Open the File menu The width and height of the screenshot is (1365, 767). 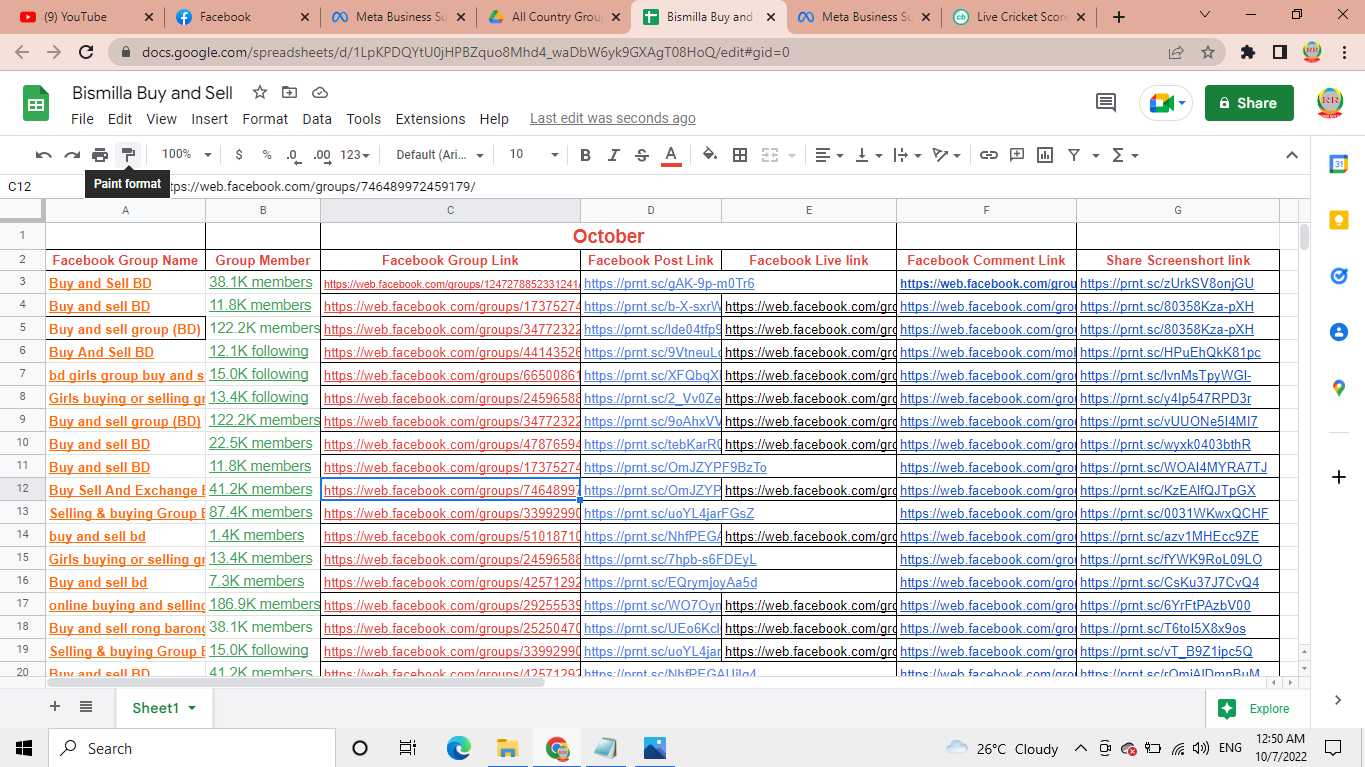(82, 118)
